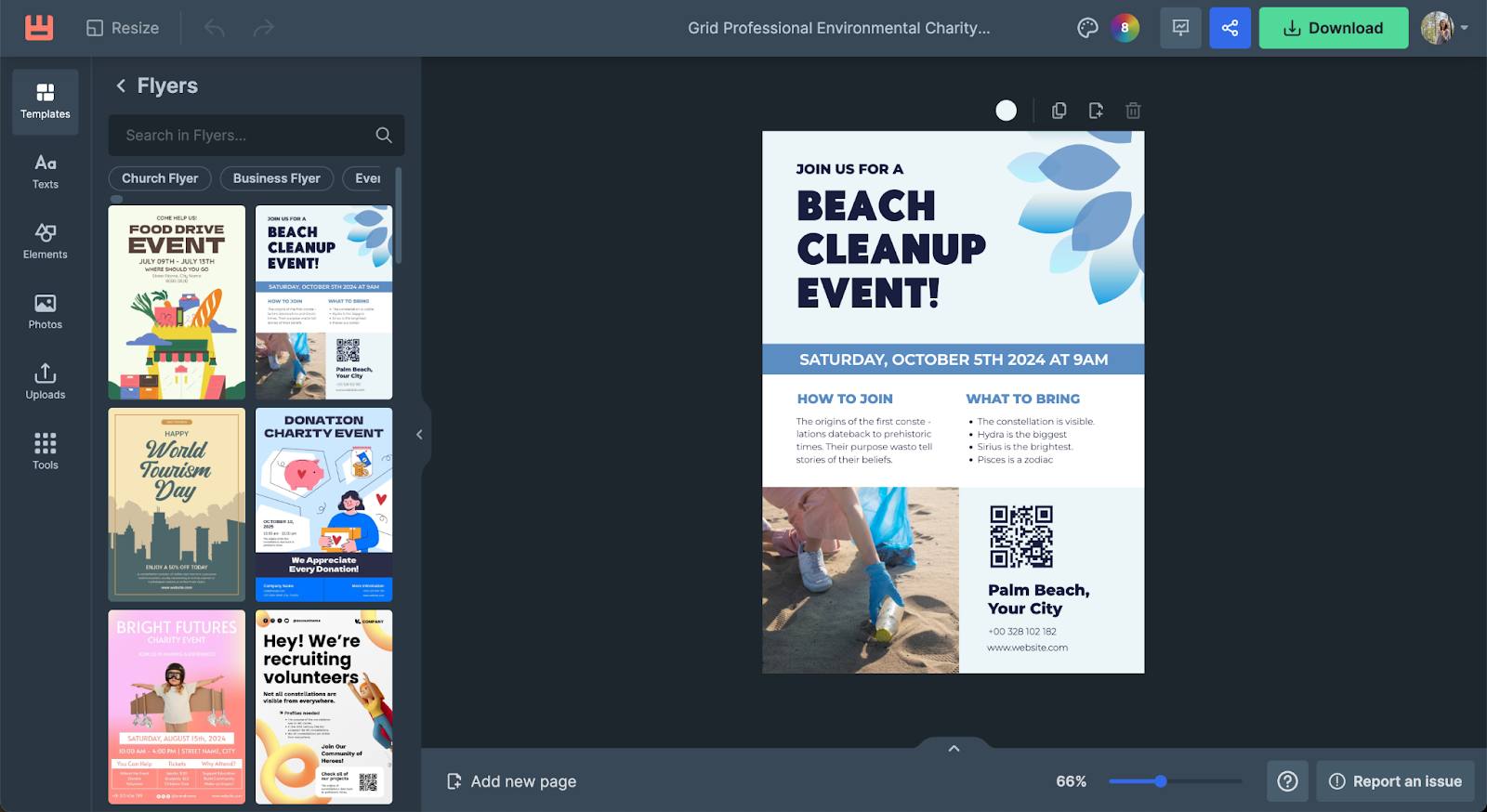Open the Texts sidebar tab
This screenshot has height=812, width=1487.
coord(46,172)
